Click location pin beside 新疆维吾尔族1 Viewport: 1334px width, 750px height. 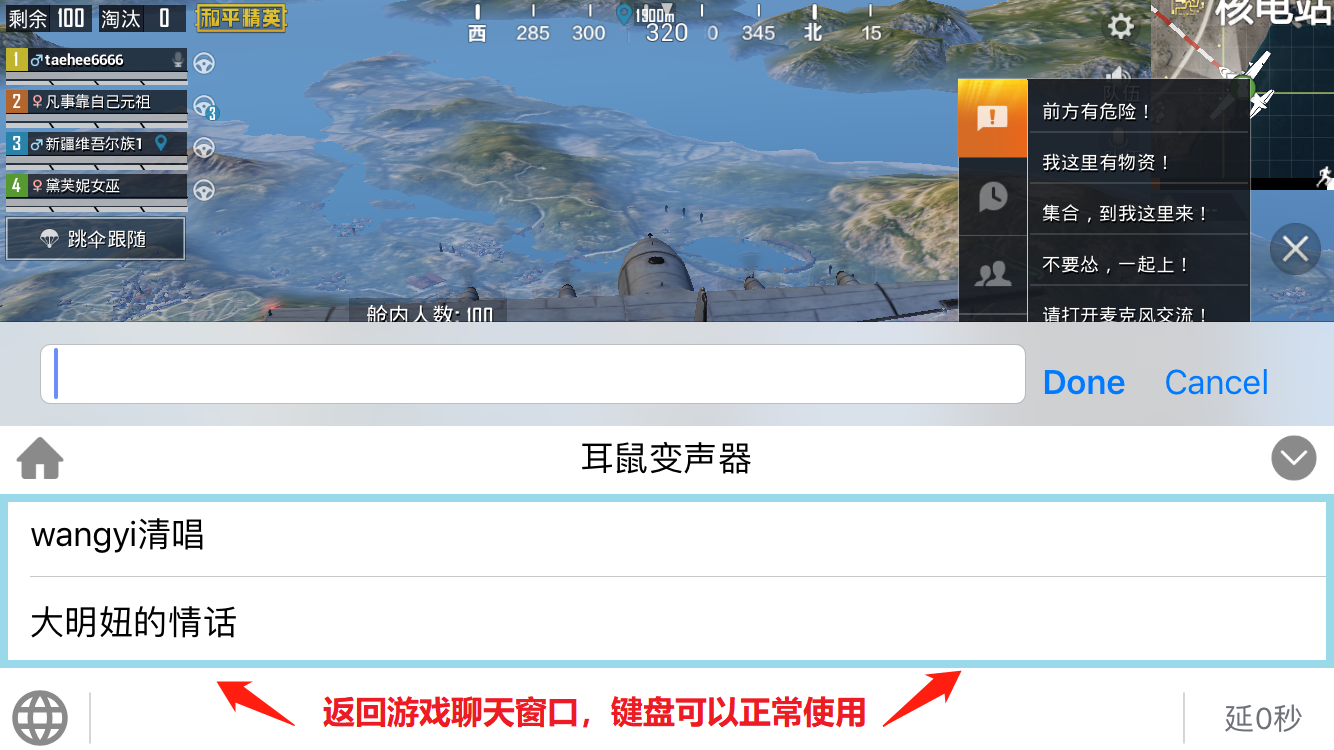[161, 143]
